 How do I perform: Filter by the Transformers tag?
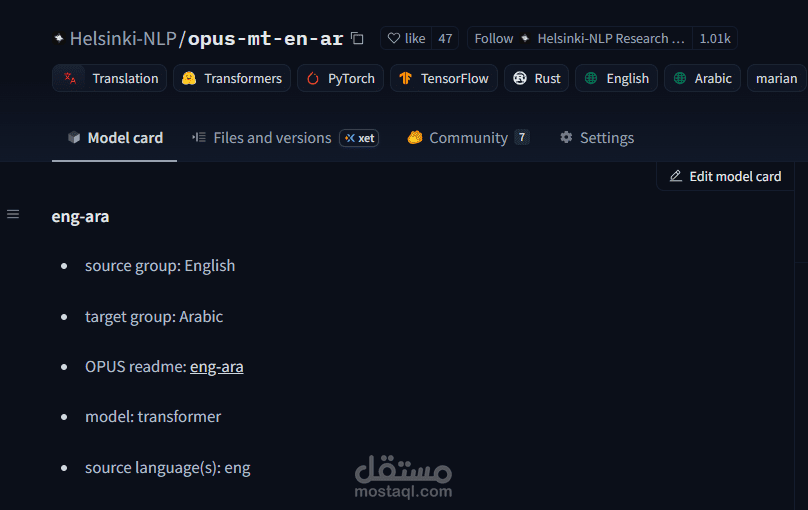(232, 78)
